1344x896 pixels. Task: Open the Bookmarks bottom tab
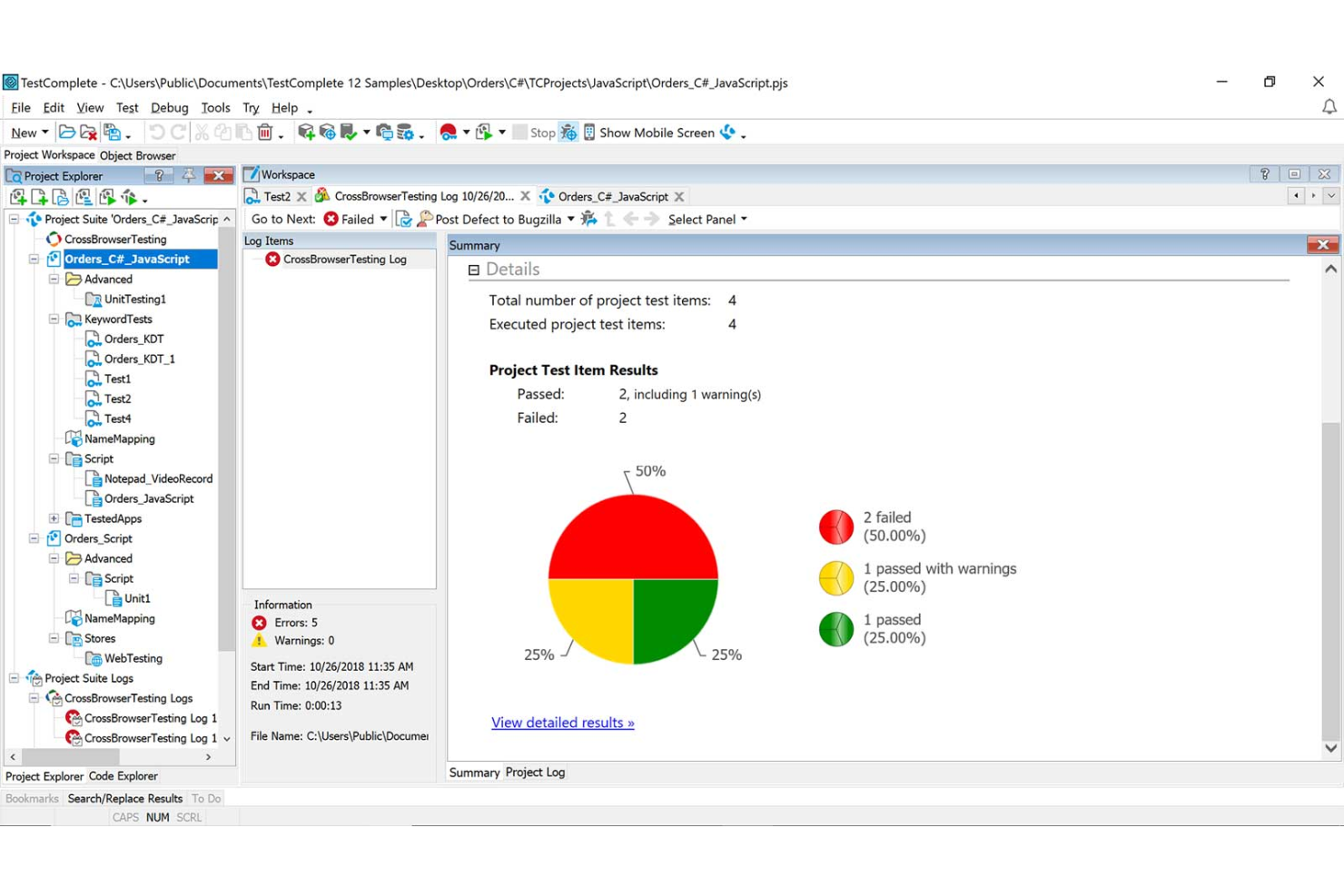32,799
